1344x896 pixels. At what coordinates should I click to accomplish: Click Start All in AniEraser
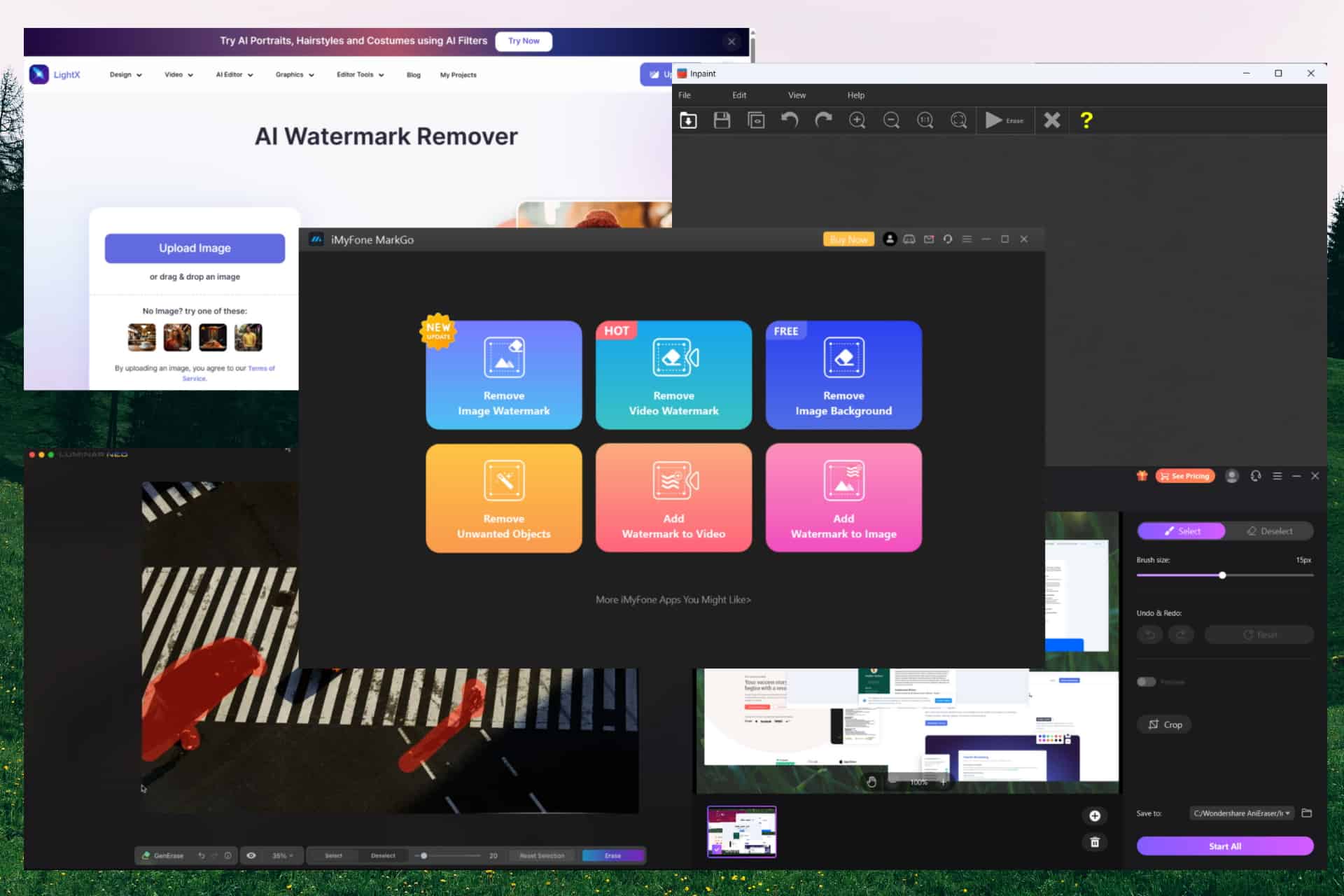click(x=1225, y=846)
